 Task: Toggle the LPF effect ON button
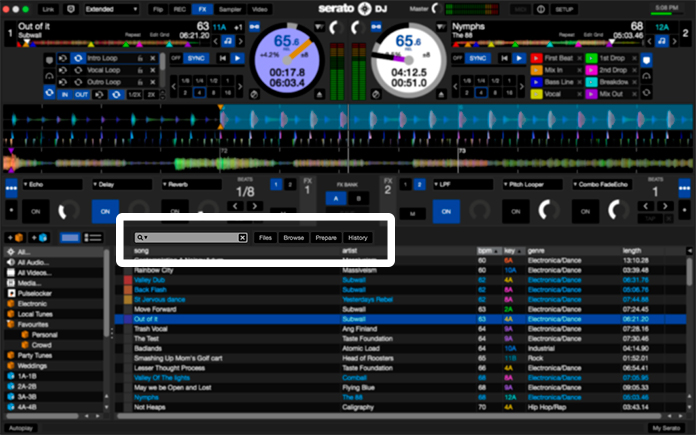pos(446,211)
